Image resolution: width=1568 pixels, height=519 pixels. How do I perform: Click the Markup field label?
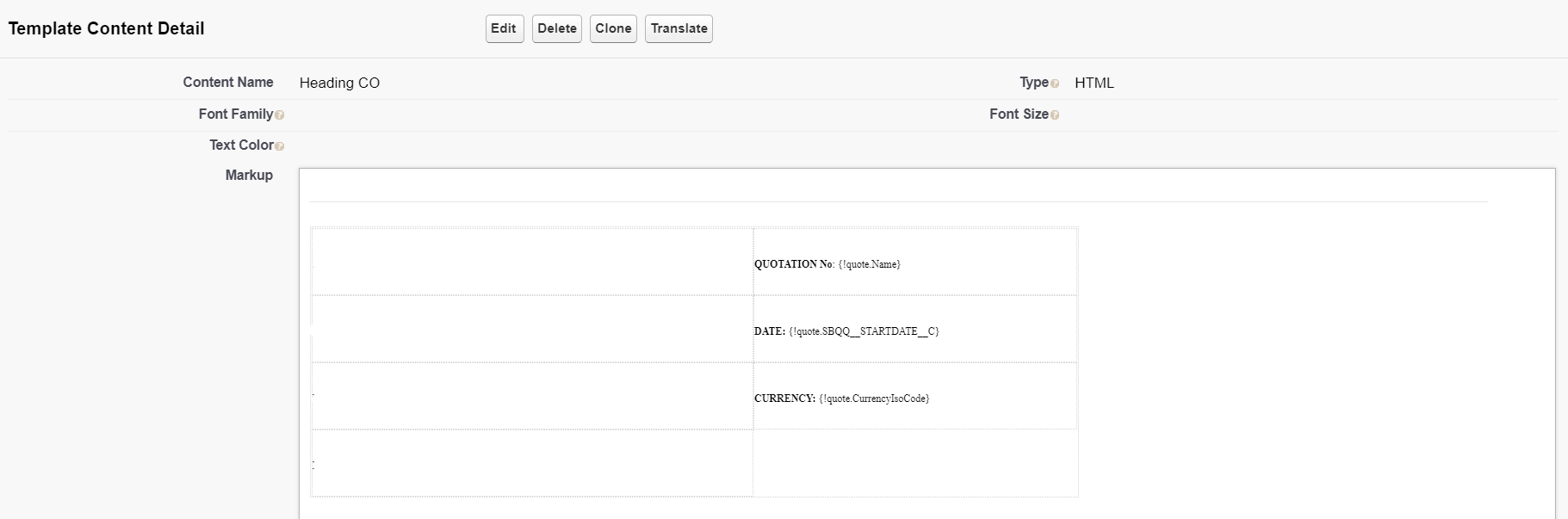click(249, 175)
